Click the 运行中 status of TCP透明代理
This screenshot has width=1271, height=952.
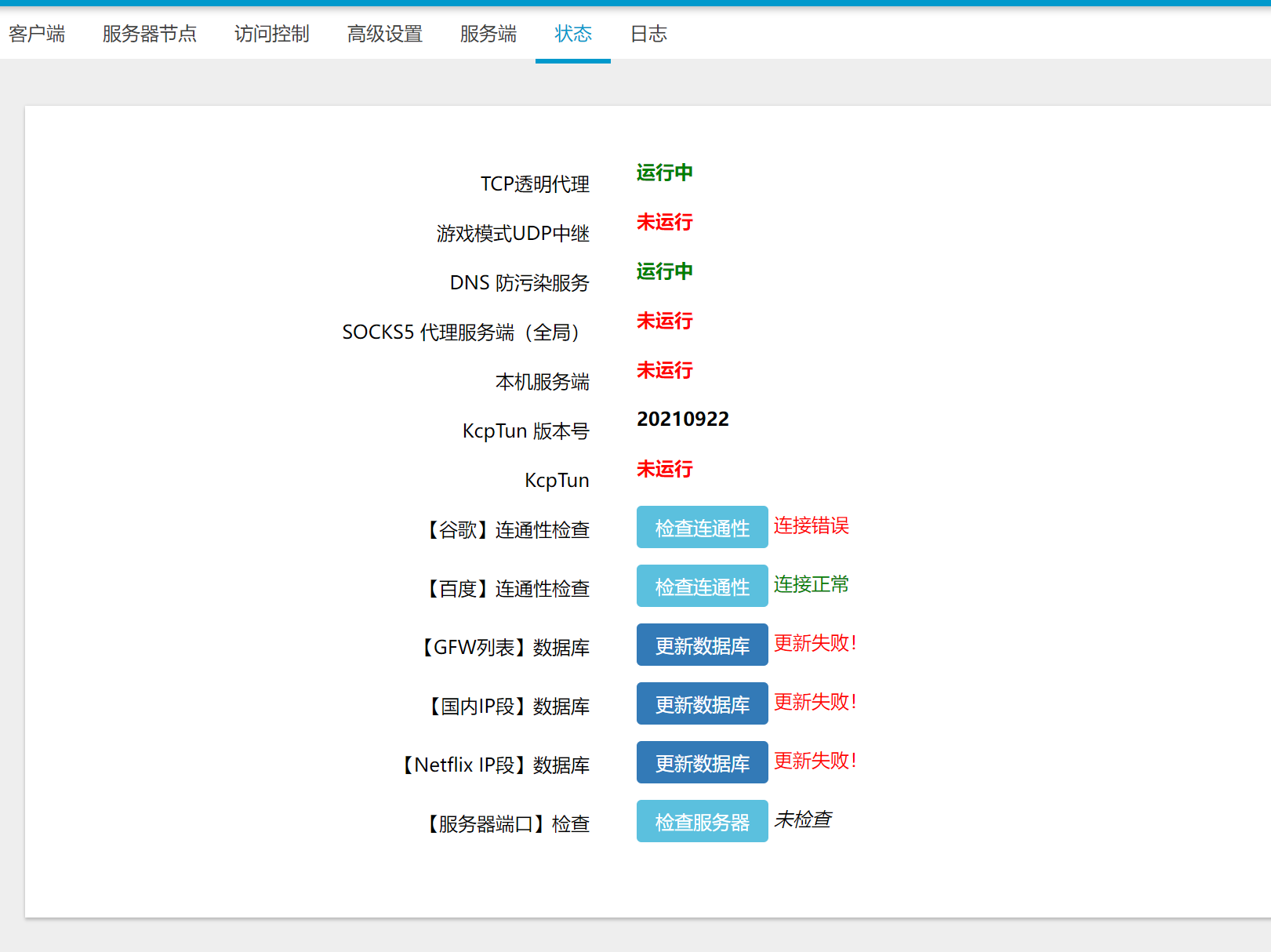point(664,173)
